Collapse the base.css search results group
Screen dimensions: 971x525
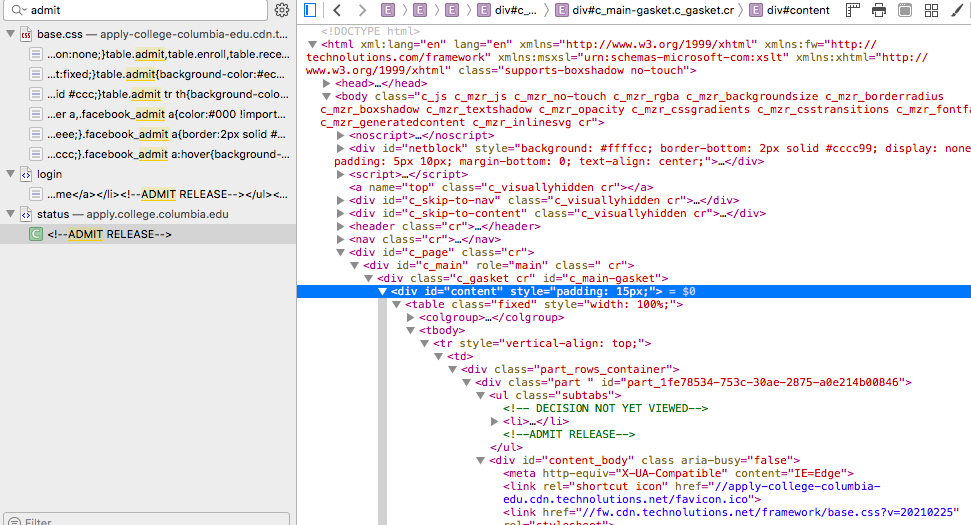(x=11, y=34)
